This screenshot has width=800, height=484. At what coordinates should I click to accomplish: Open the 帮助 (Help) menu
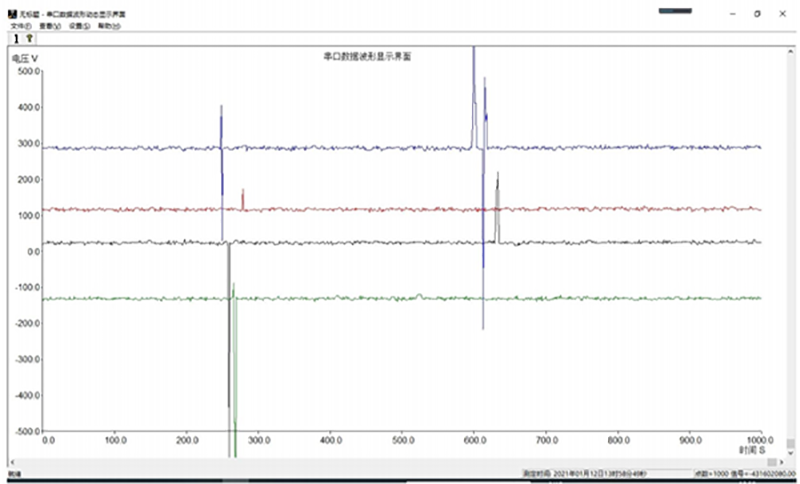click(x=110, y=26)
